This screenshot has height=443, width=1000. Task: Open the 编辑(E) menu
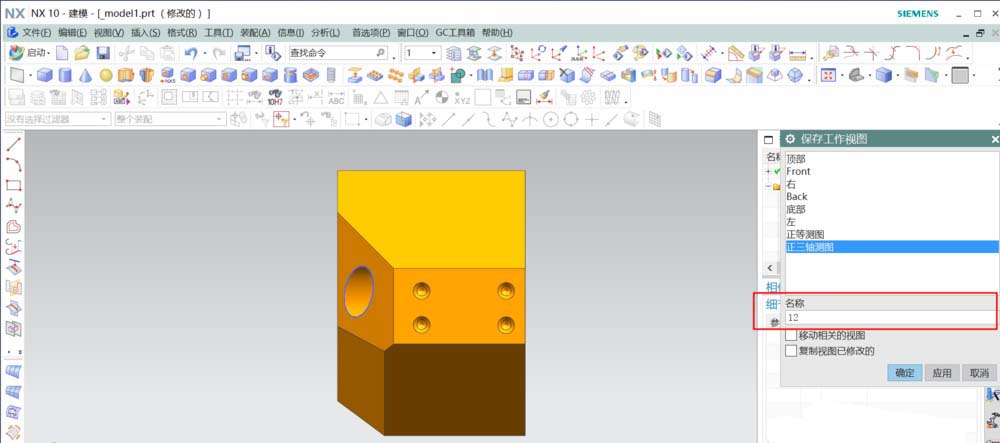click(x=73, y=33)
